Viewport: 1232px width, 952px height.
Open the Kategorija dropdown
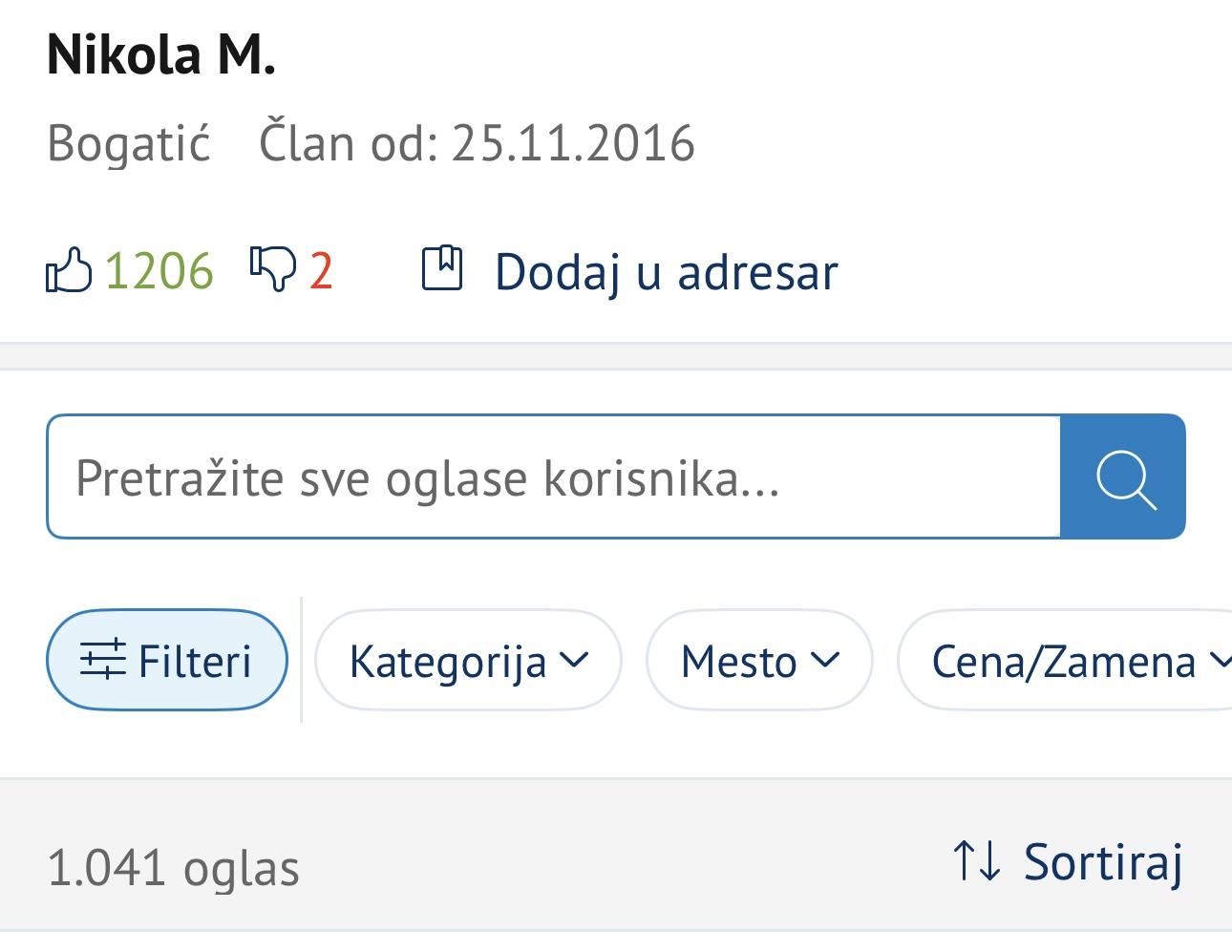coord(468,661)
